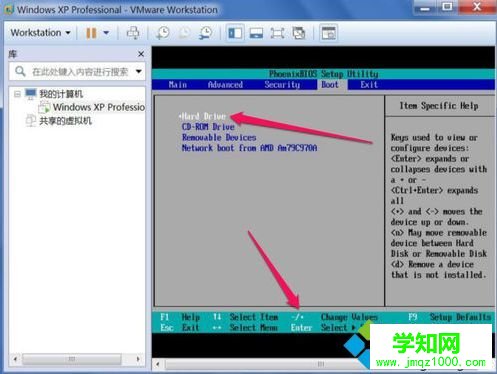Viewport: 497px width, 374px height.
Task: Take a snapshot of the virtual machine
Action: click(x=163, y=33)
